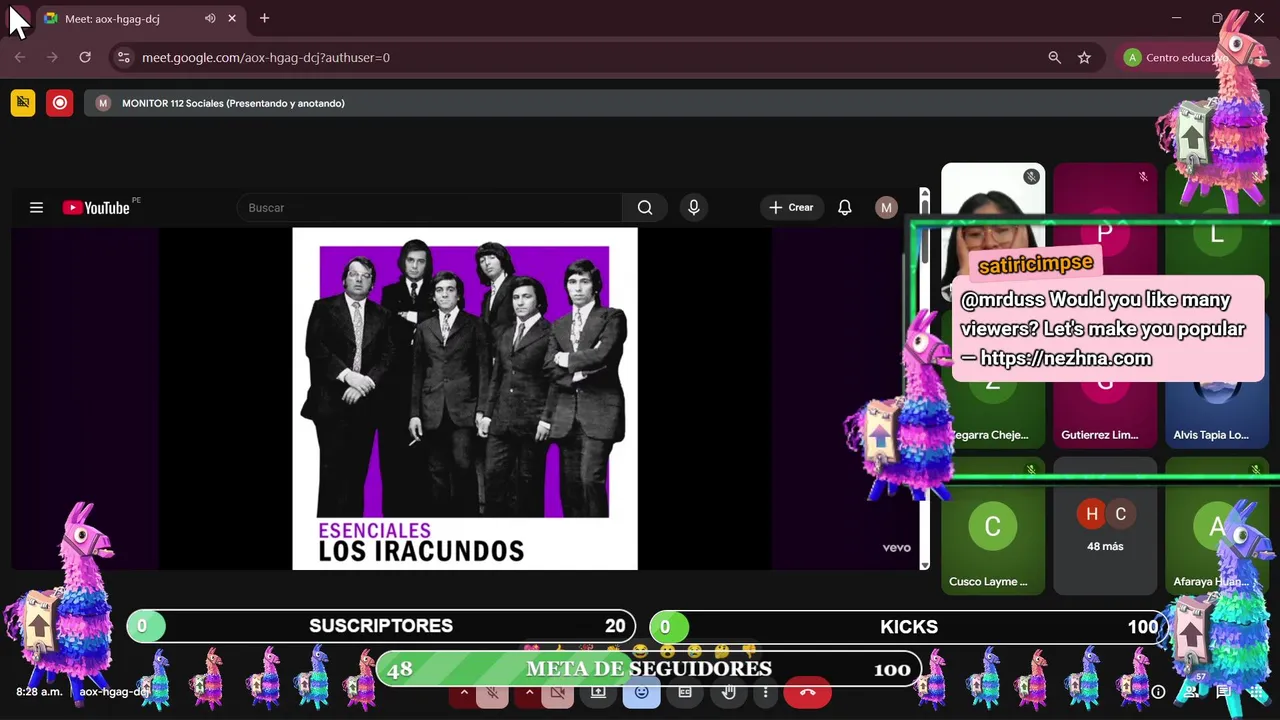
Task: Open a new Chrome tab
Action: point(264,18)
